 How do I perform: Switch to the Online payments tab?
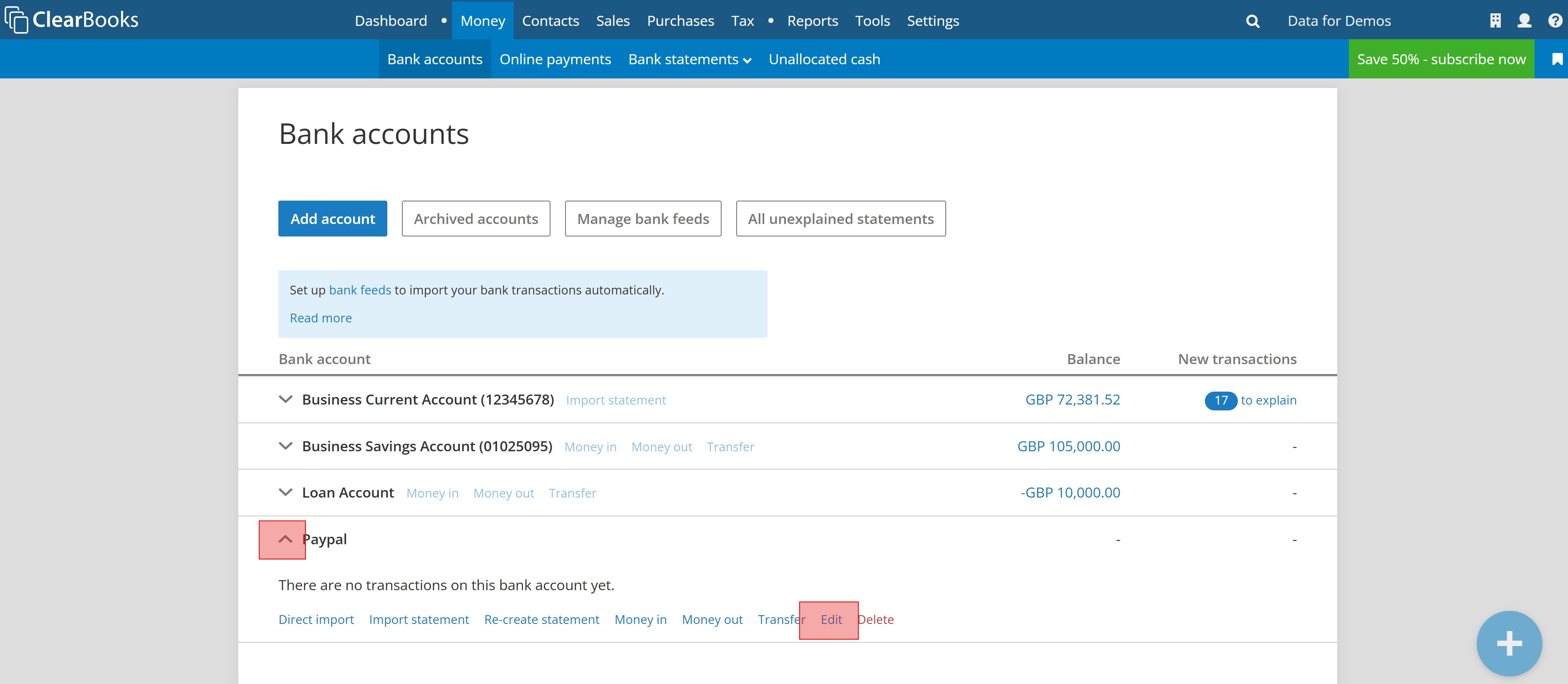coord(555,59)
